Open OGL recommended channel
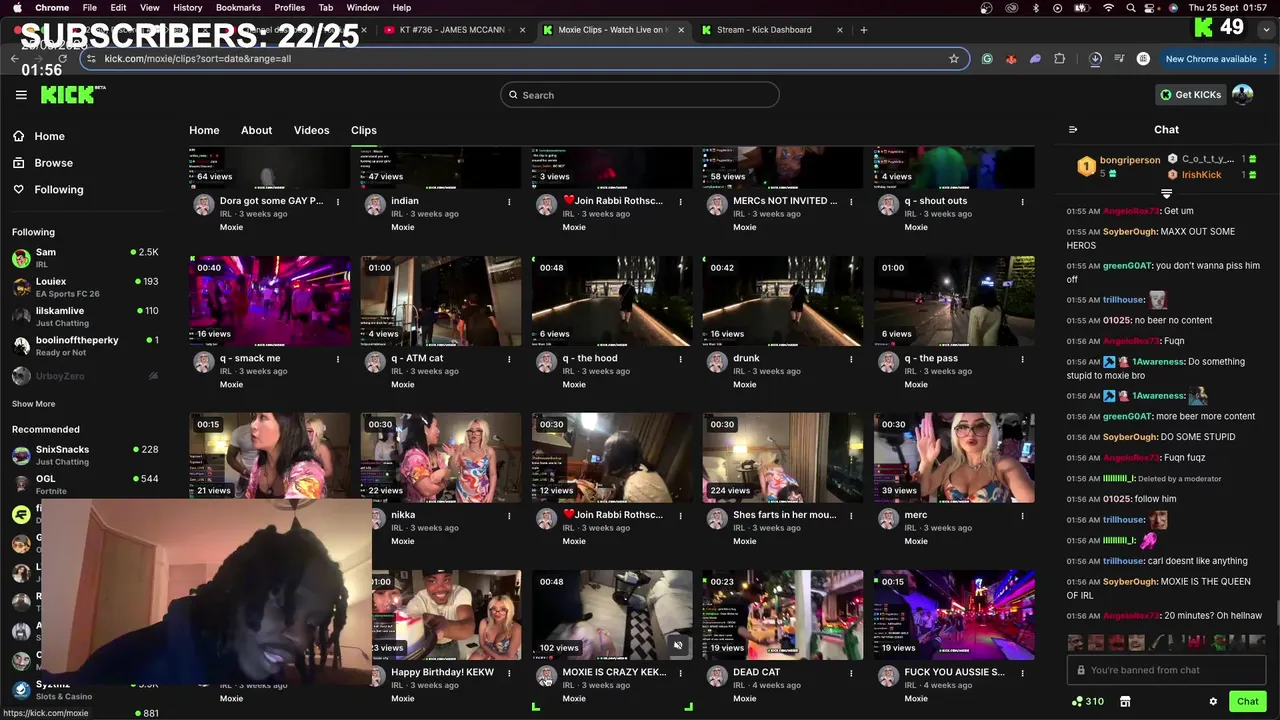This screenshot has height=720, width=1280. click(85, 484)
